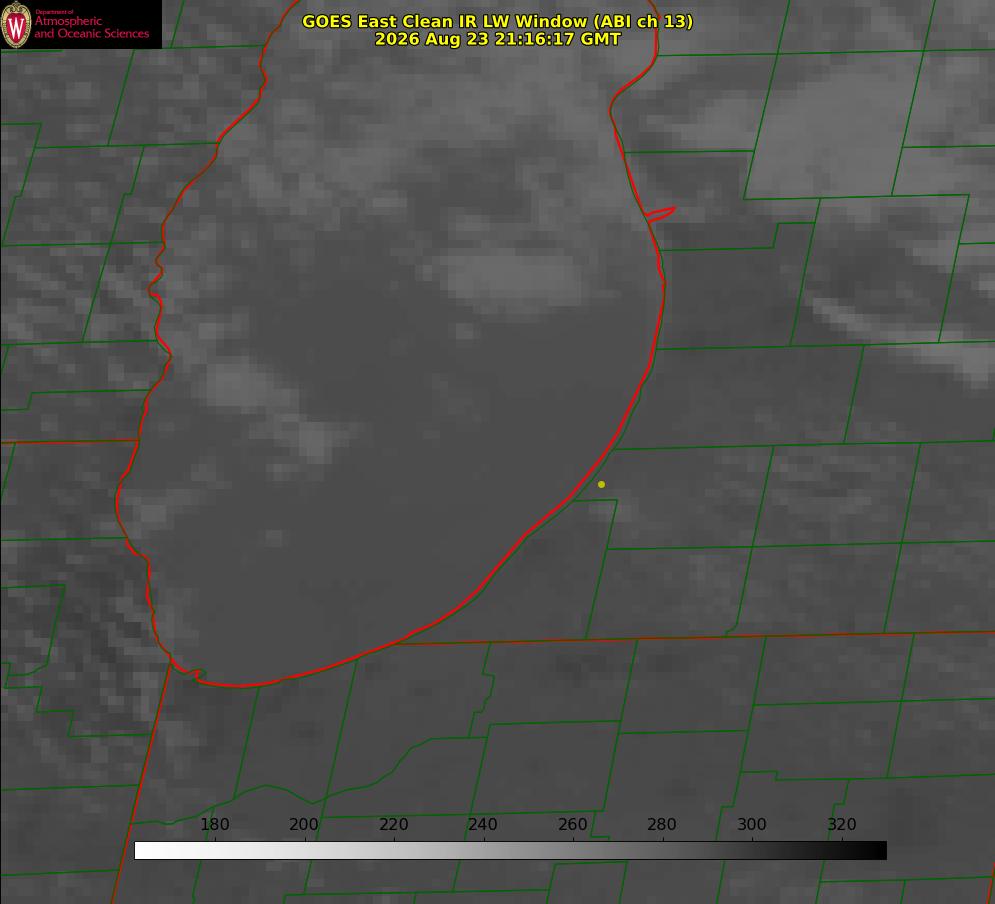The width and height of the screenshot is (995, 904).
Task: Click the small 'Department of' text
Action: pos(54,12)
